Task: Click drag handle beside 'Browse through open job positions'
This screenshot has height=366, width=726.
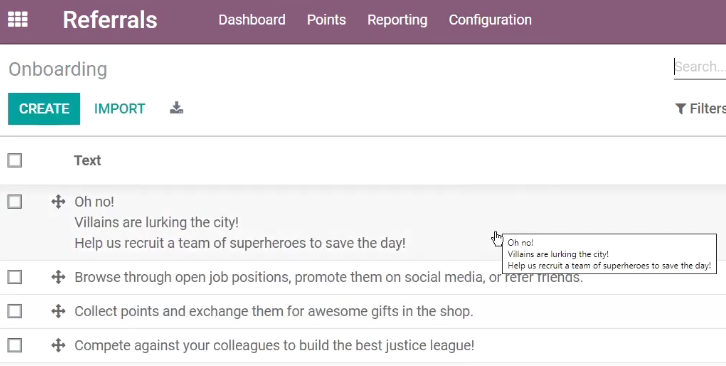Action: click(x=58, y=277)
